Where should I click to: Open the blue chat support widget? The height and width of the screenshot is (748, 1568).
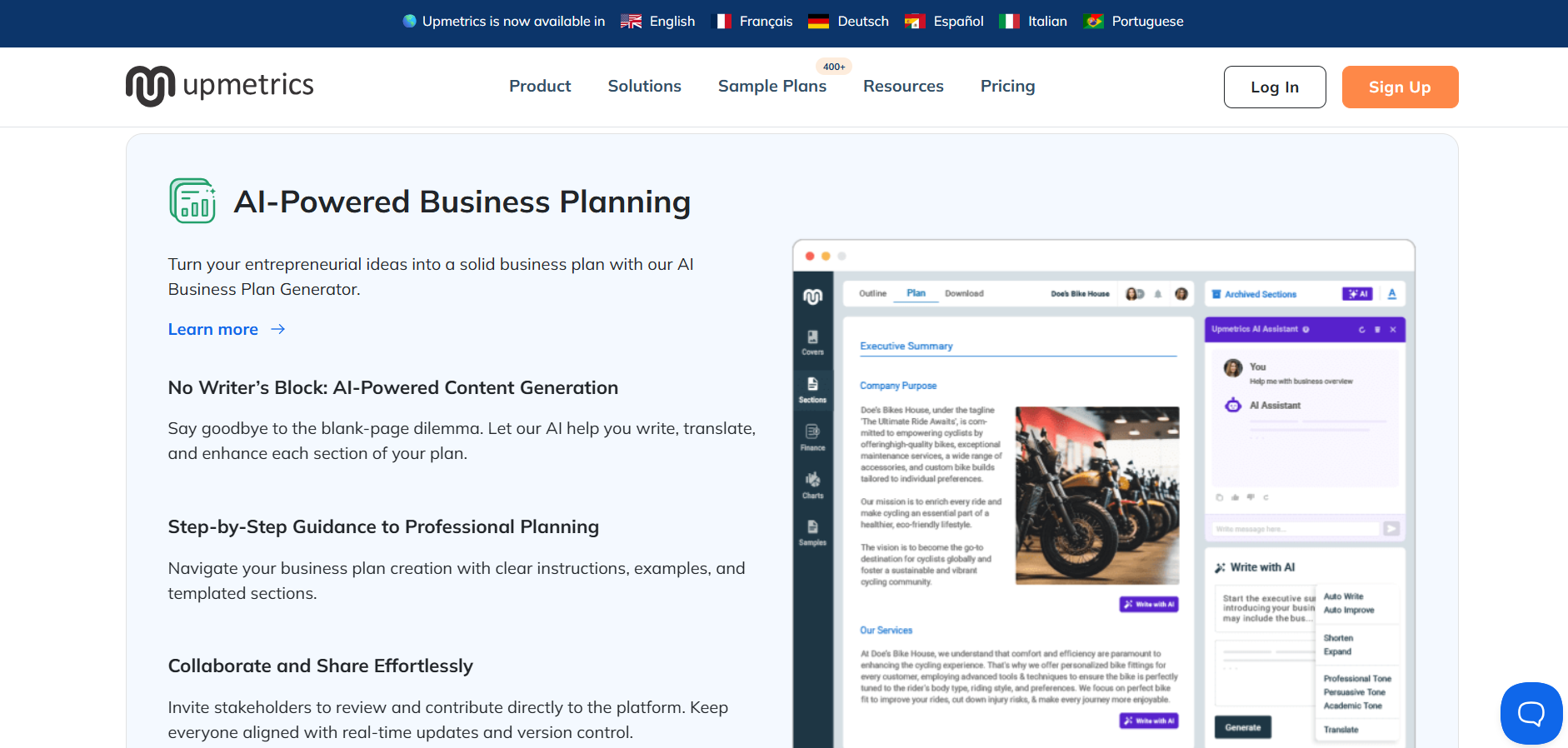coord(1531,713)
